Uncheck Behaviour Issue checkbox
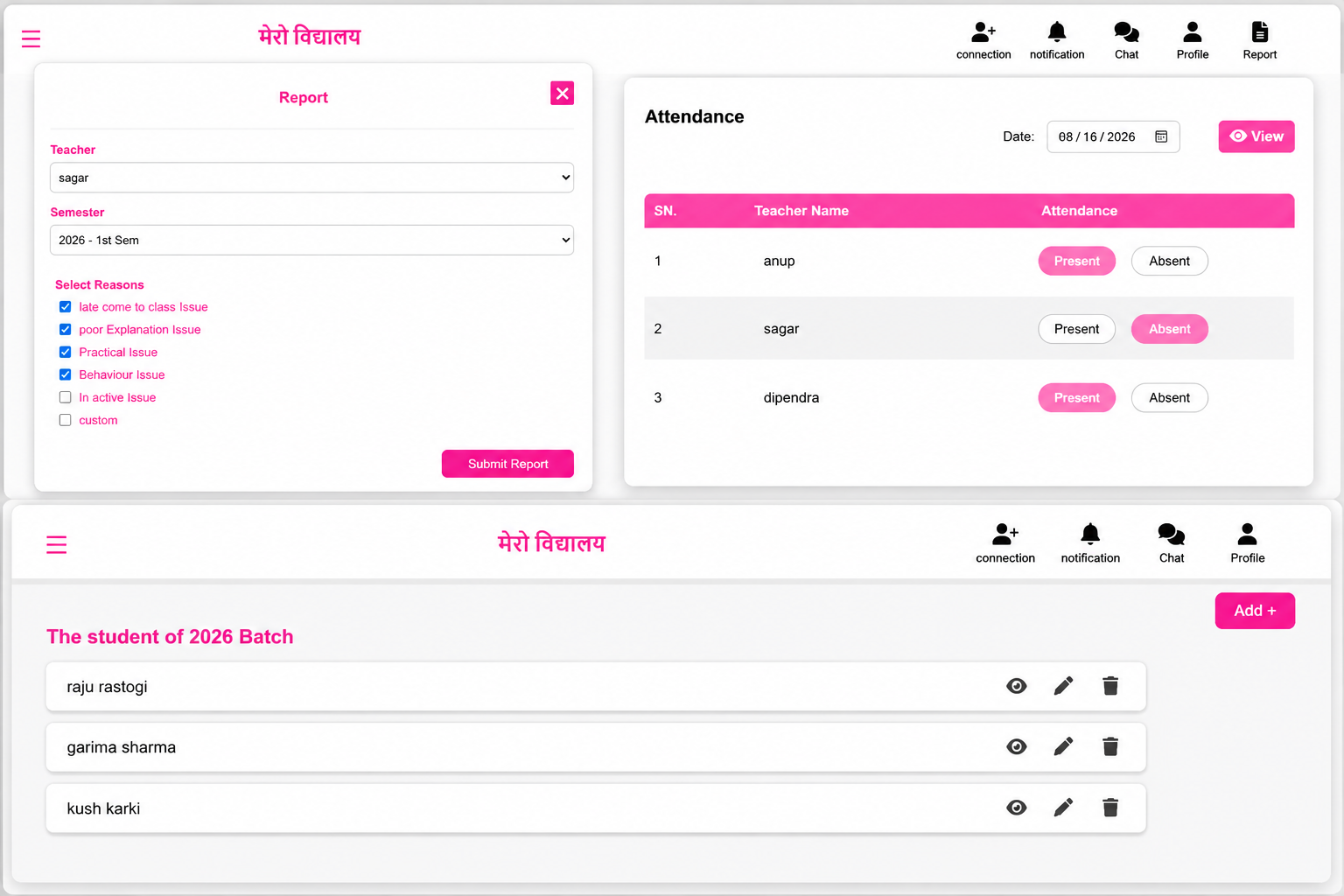 pyautogui.click(x=65, y=374)
